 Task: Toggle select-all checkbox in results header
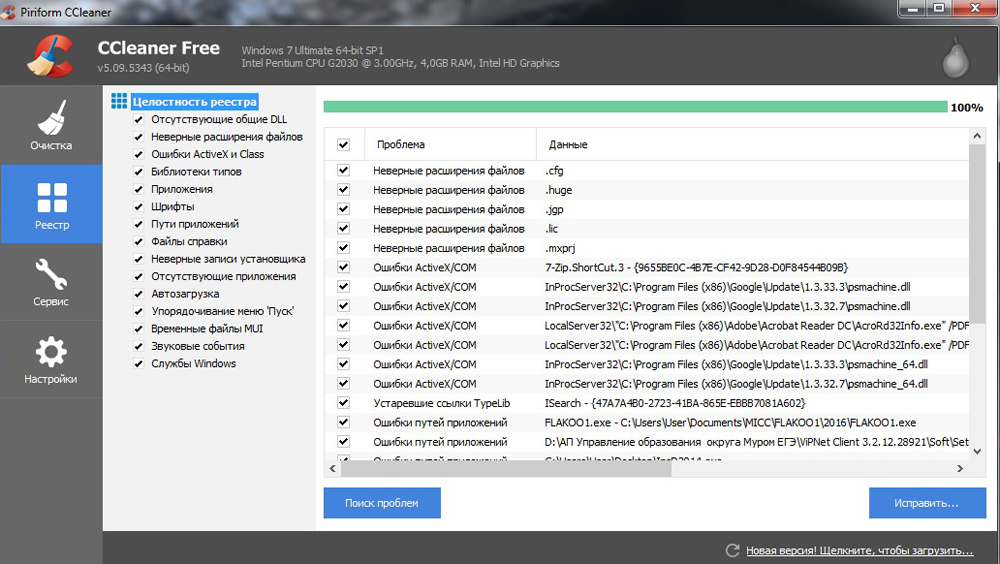coord(343,144)
